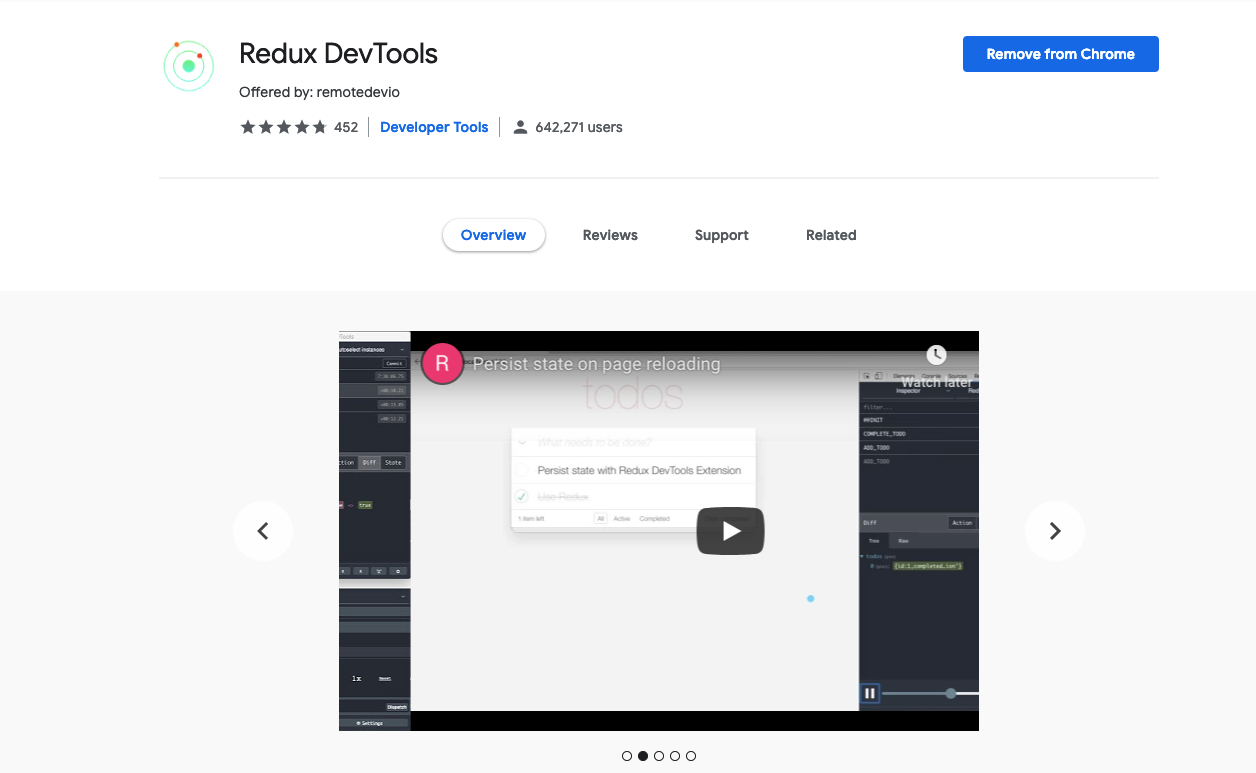The height and width of the screenshot is (773, 1256).
Task: Select the Overview tab
Action: (493, 235)
